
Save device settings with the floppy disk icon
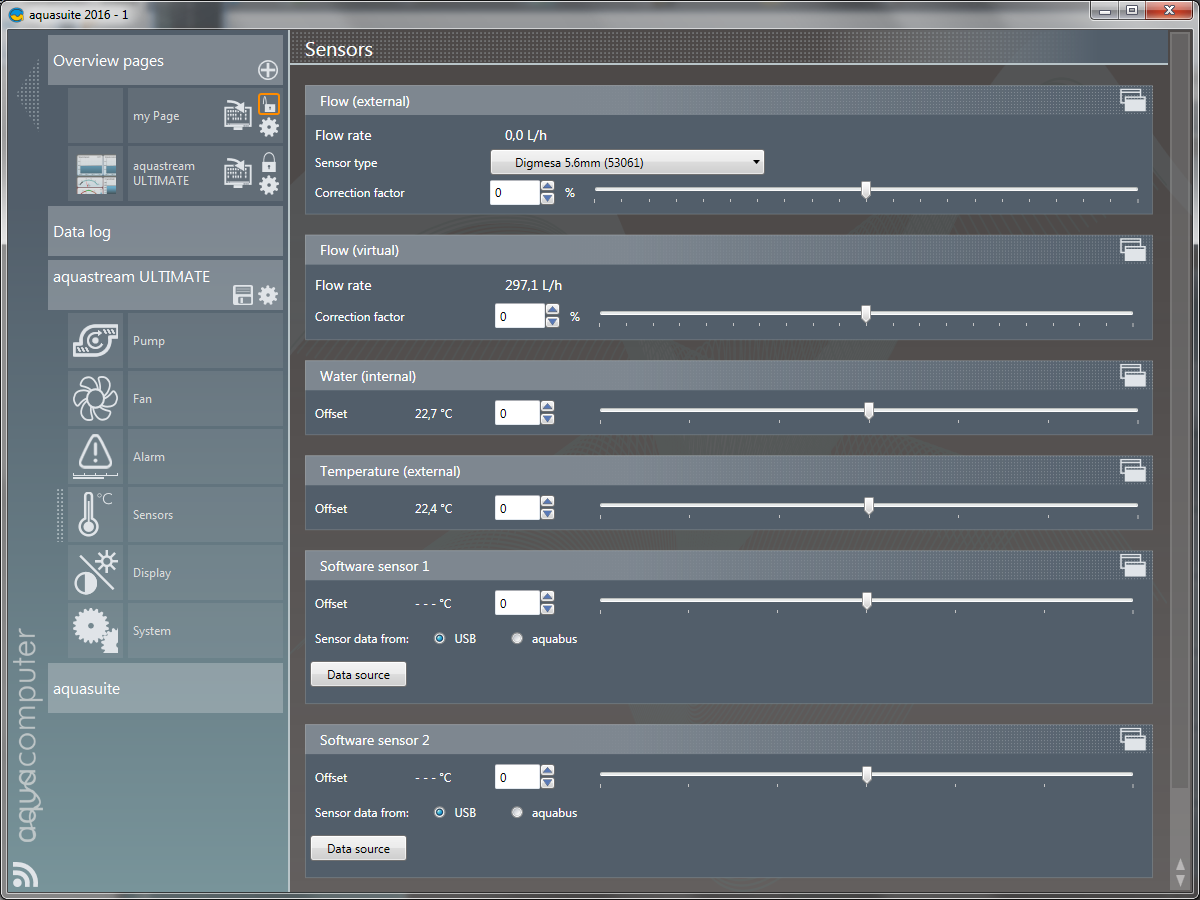coord(243,295)
